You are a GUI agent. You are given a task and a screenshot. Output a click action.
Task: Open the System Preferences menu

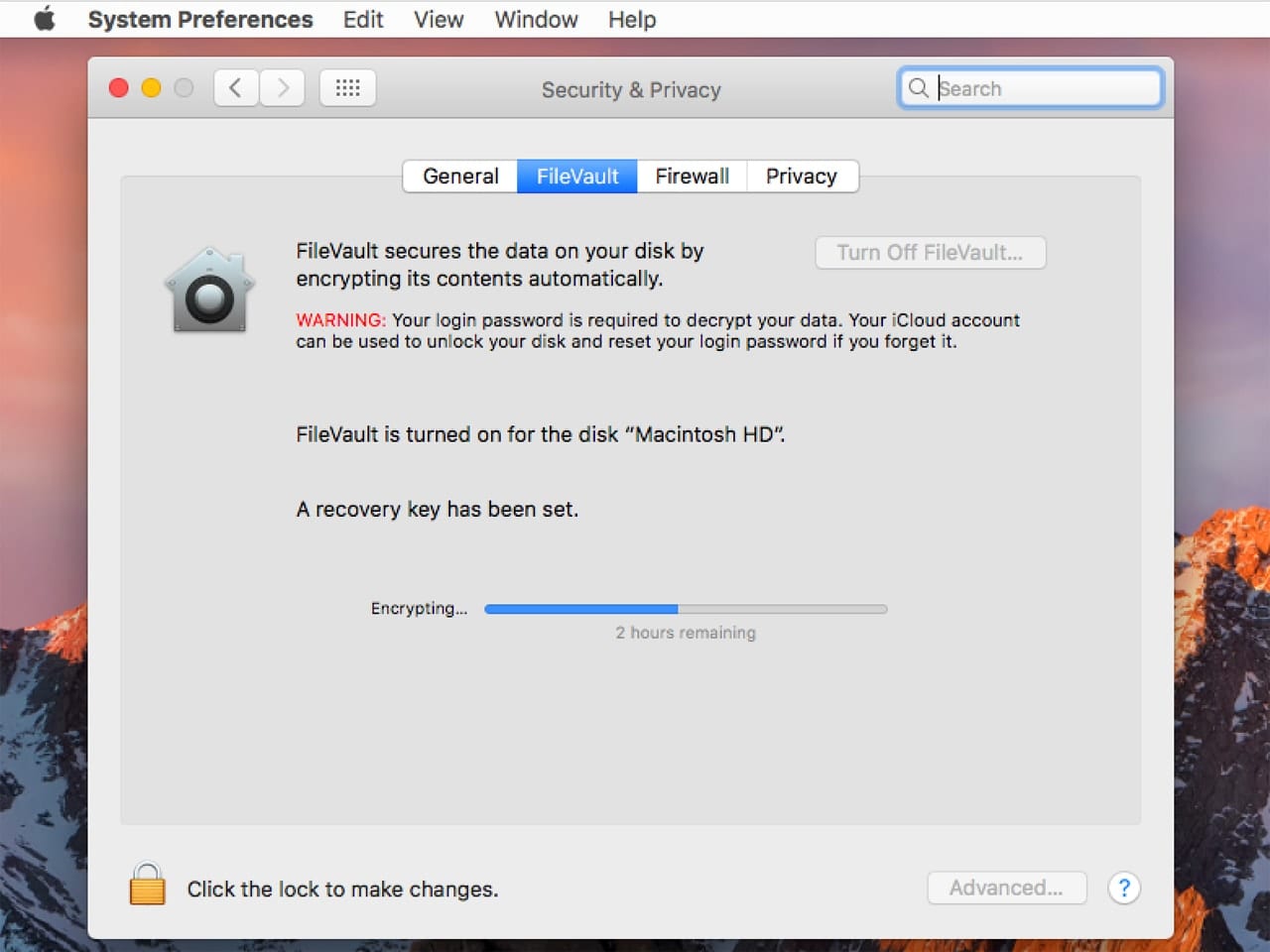tap(200, 20)
